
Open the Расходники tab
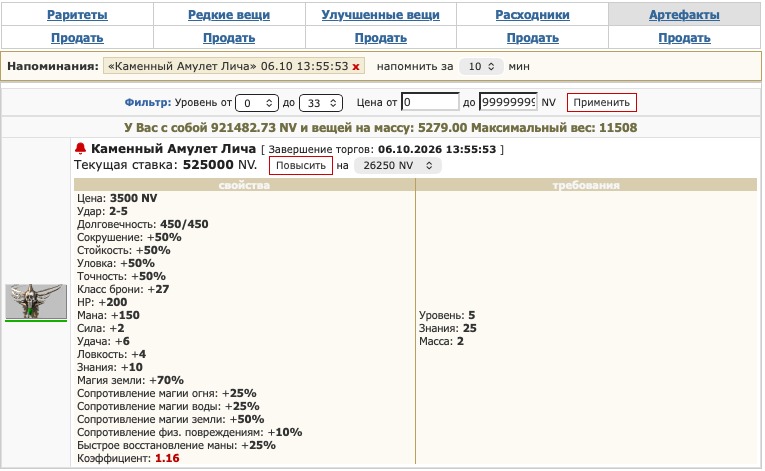(x=532, y=15)
